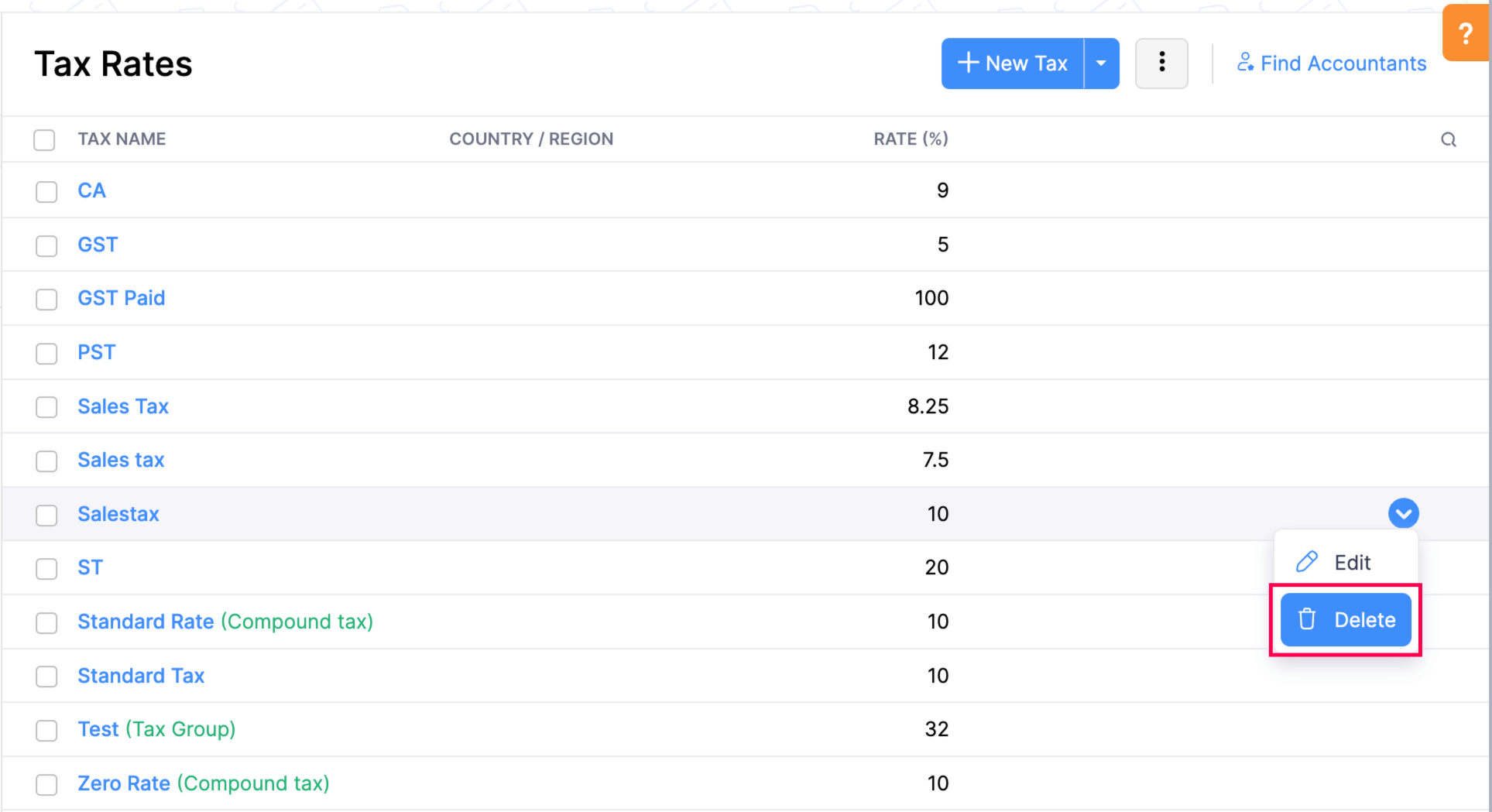The height and width of the screenshot is (812, 1492).
Task: Click the search magnifier icon in table header
Action: (1448, 139)
